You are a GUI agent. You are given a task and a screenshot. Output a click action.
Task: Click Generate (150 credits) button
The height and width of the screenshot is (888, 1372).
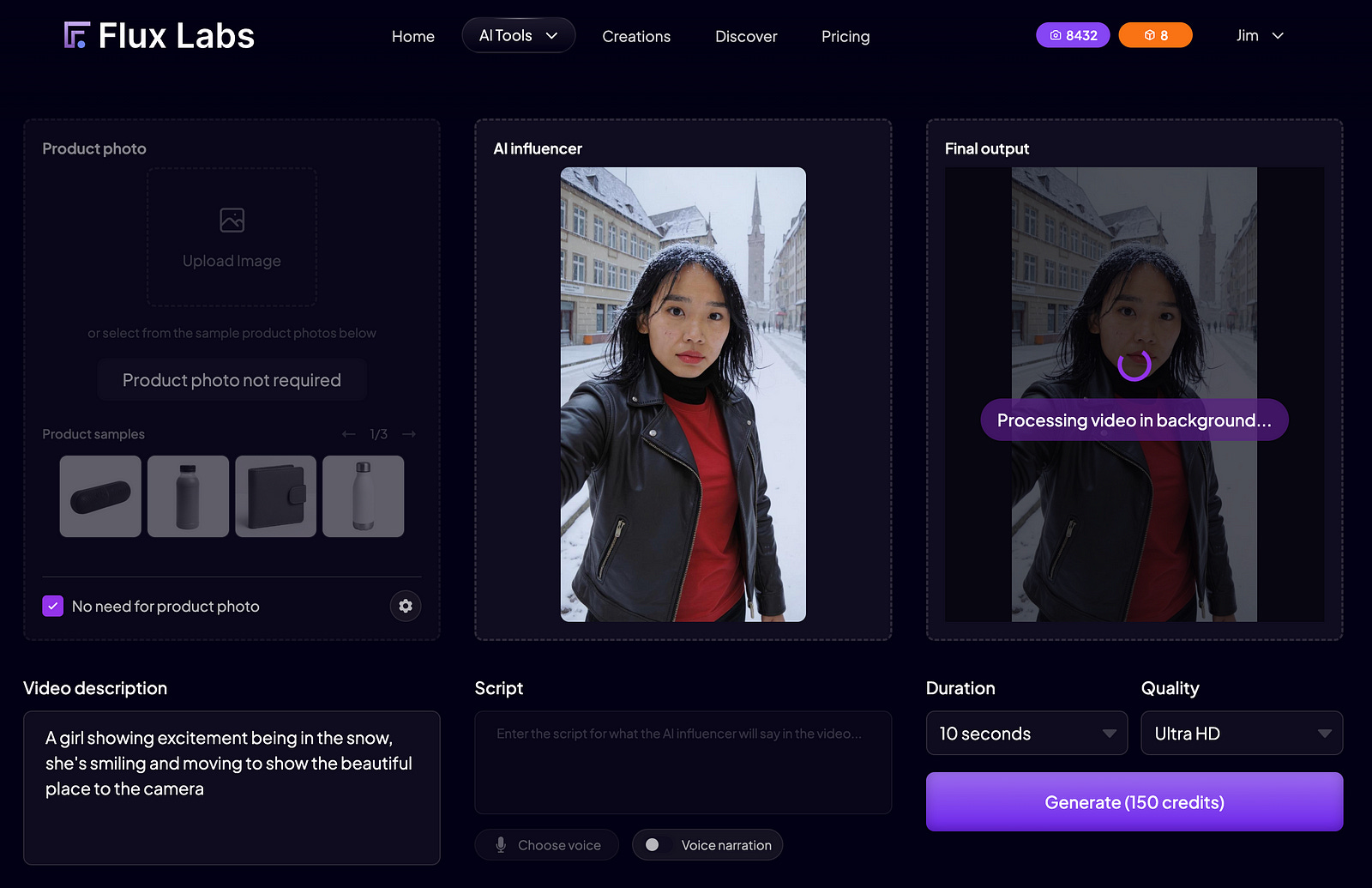click(1134, 802)
